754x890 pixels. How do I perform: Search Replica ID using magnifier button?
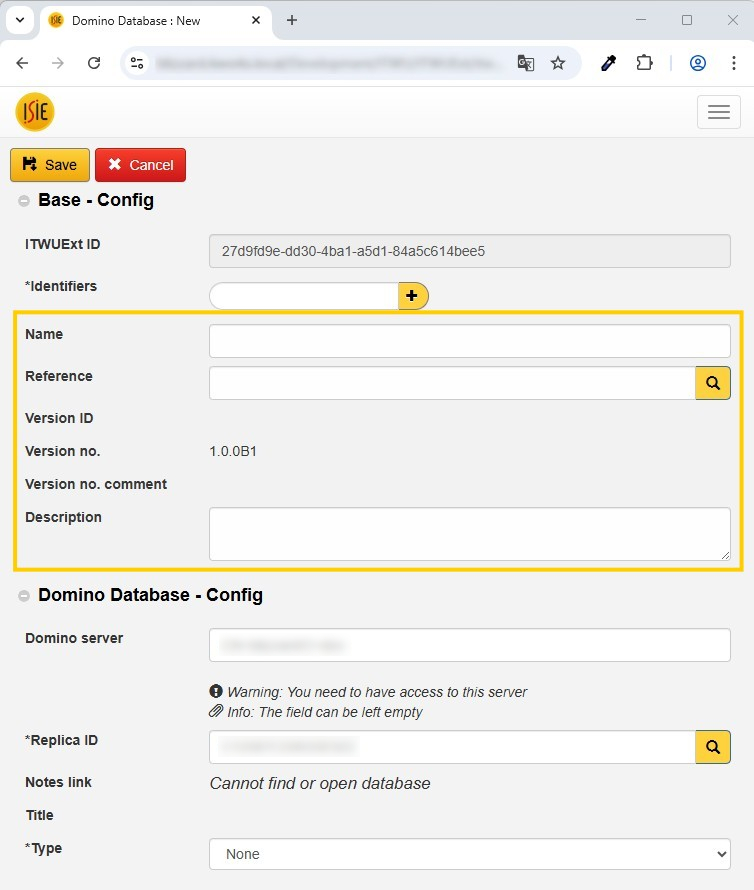pos(713,747)
